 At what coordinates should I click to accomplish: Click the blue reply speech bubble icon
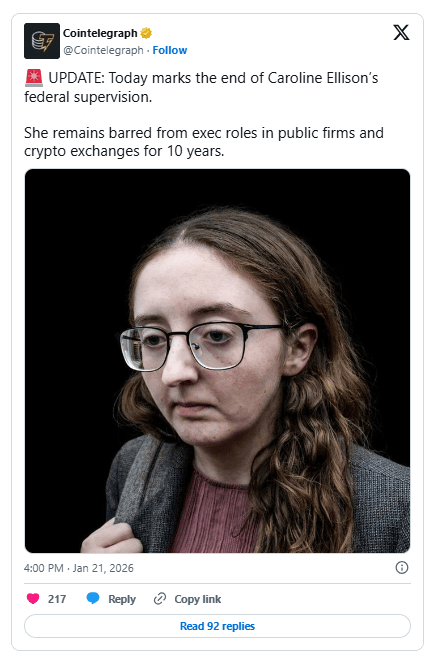point(93,599)
